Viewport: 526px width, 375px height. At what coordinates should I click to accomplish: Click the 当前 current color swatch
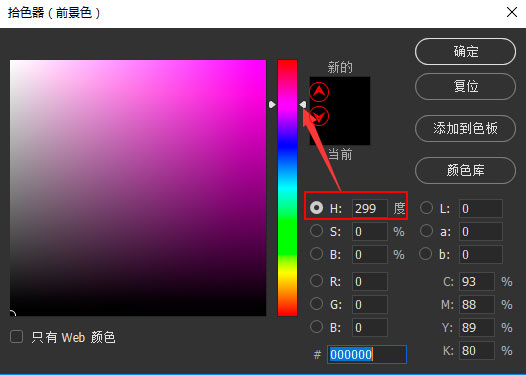(x=340, y=128)
